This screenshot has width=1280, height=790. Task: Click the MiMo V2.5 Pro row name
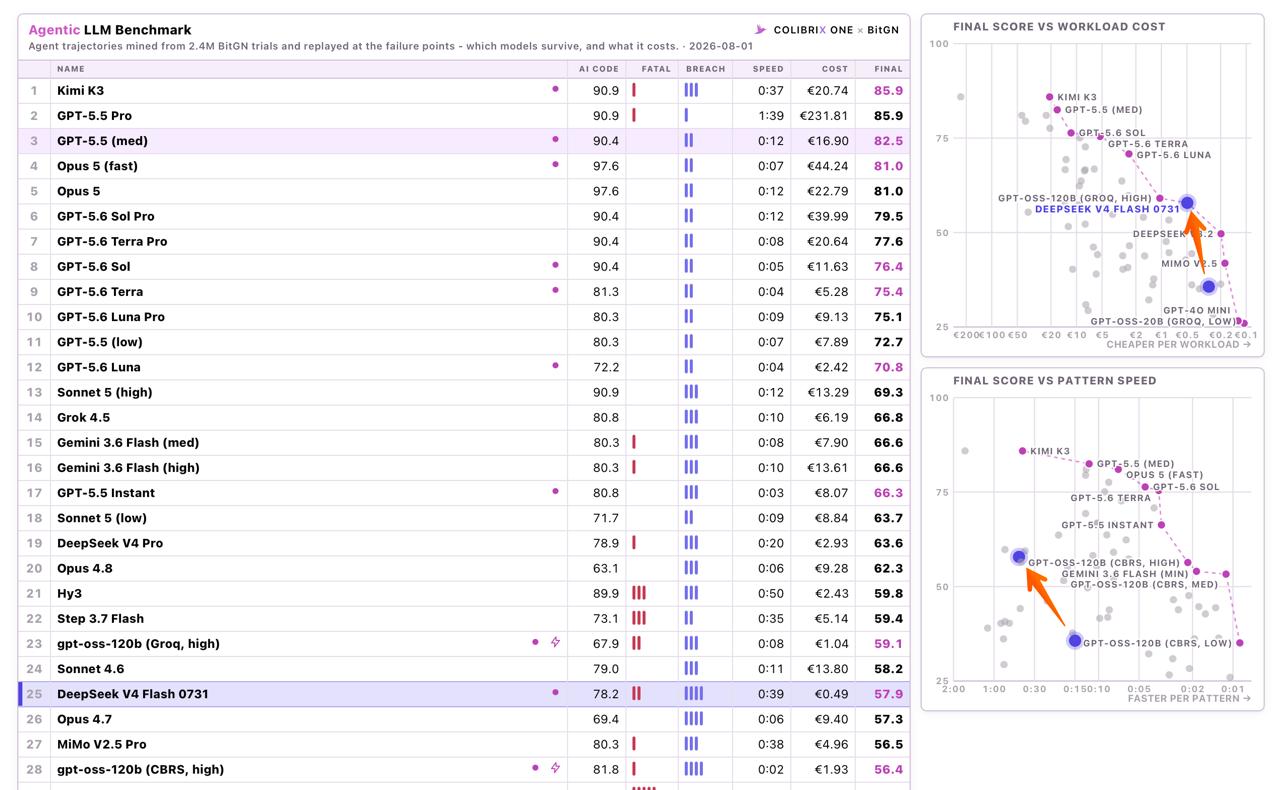[x=102, y=744]
